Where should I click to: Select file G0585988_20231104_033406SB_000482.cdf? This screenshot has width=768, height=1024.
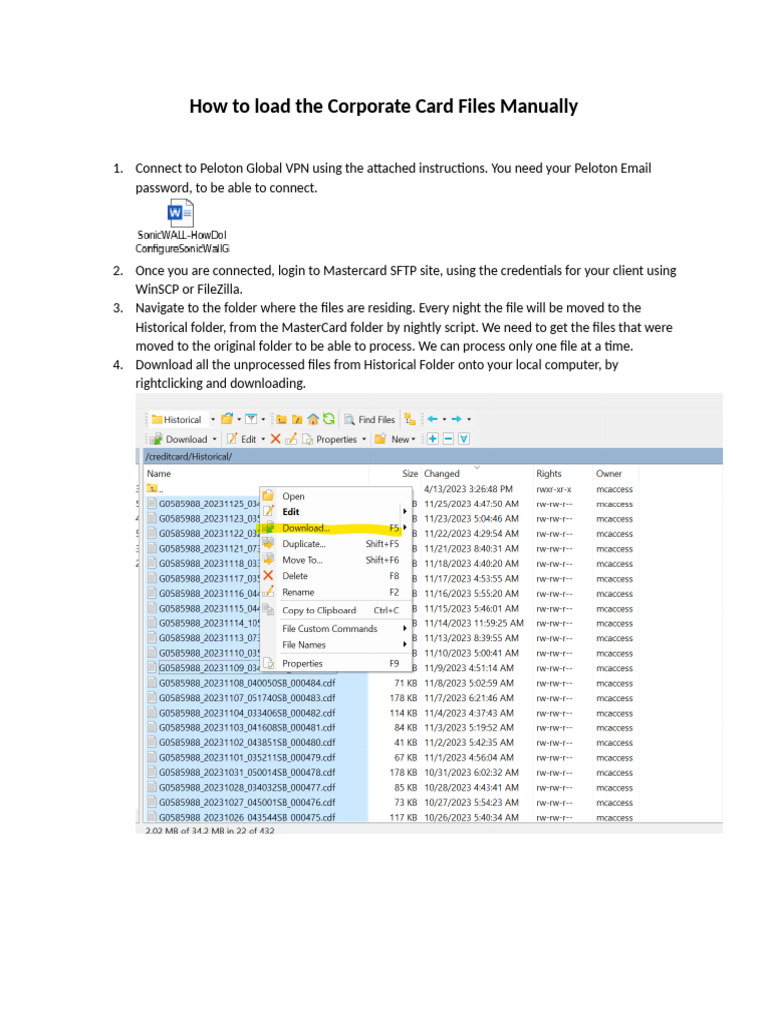click(247, 713)
